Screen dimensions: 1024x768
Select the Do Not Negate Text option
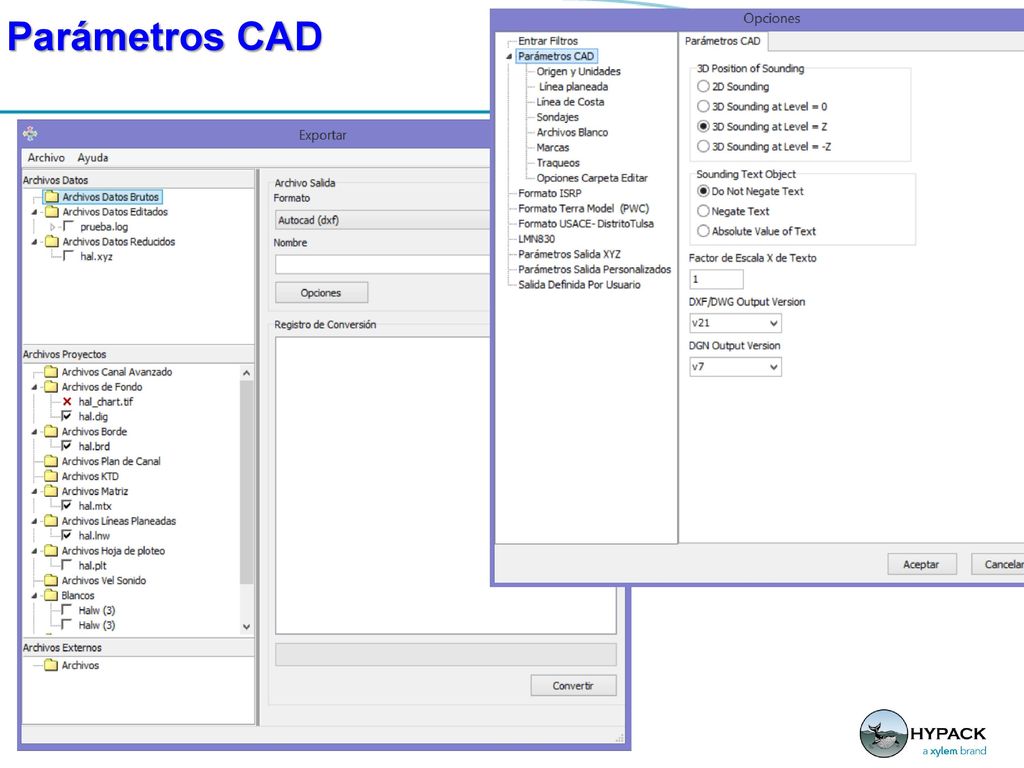point(703,191)
